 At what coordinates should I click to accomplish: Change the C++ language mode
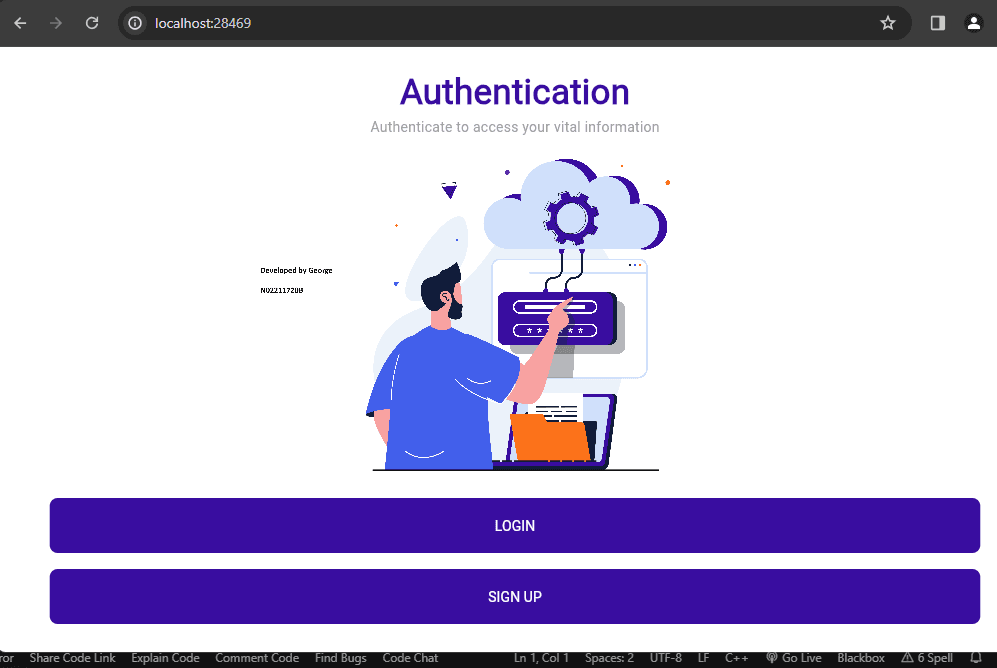pyautogui.click(x=736, y=658)
